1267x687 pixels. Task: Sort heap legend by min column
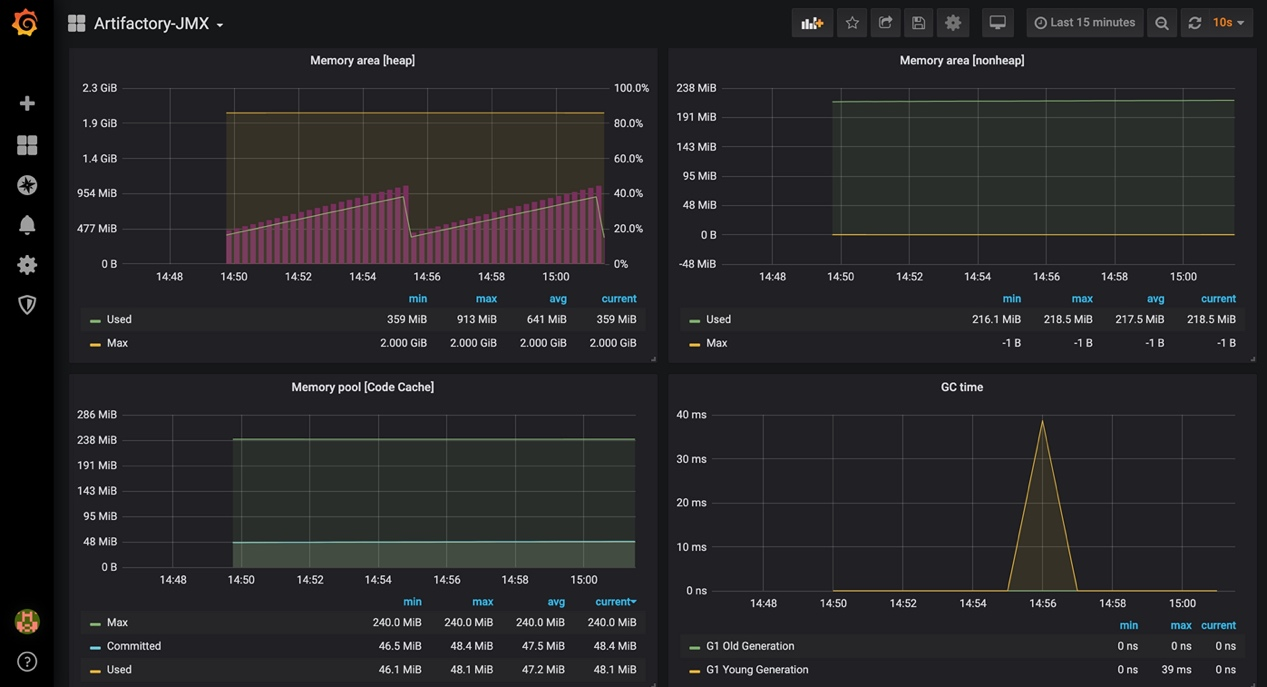click(x=418, y=299)
